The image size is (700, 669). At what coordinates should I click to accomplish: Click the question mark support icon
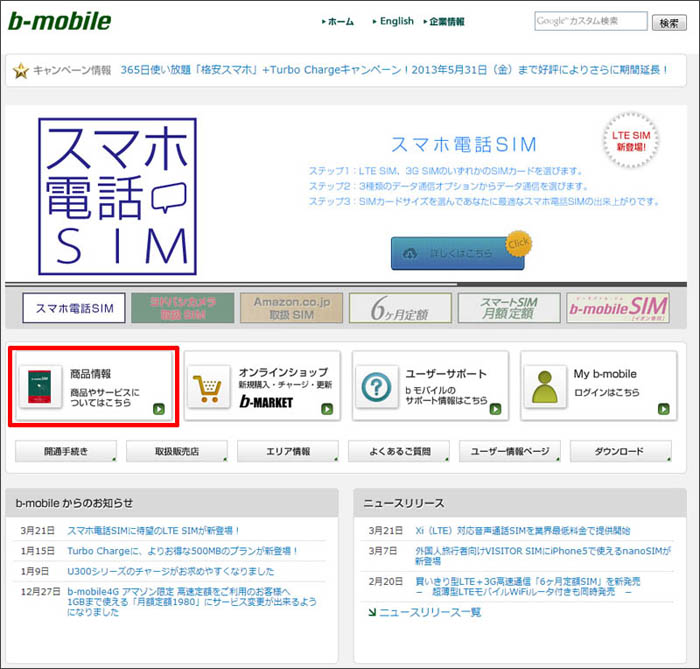coord(376,386)
